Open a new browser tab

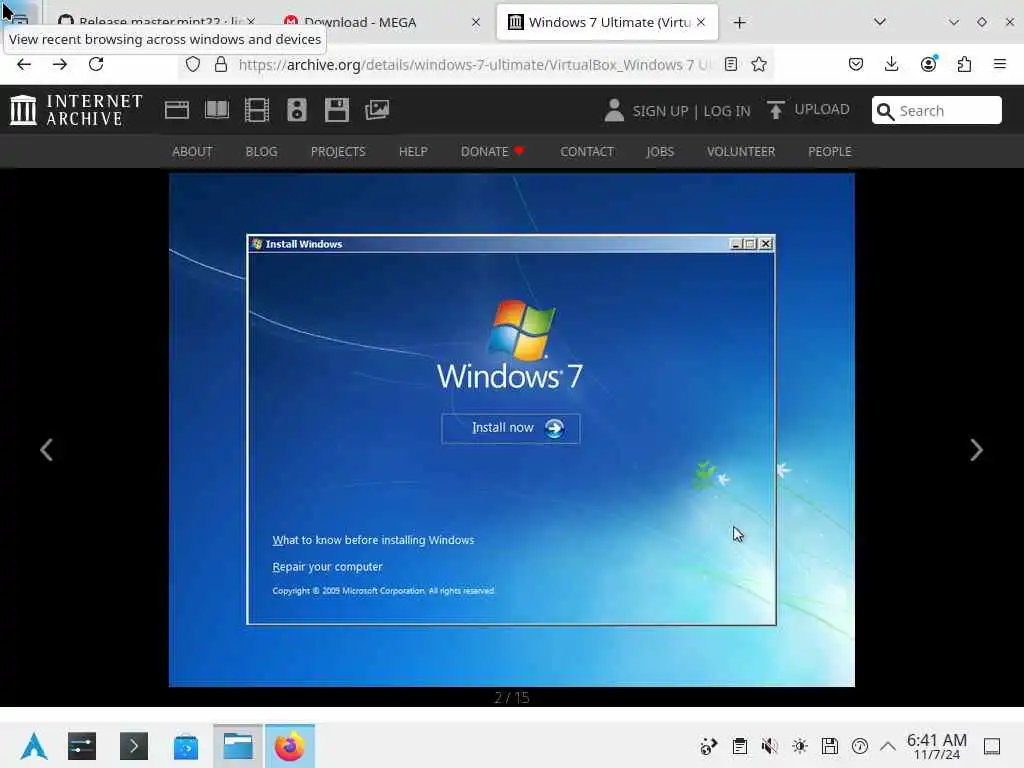[x=739, y=23]
